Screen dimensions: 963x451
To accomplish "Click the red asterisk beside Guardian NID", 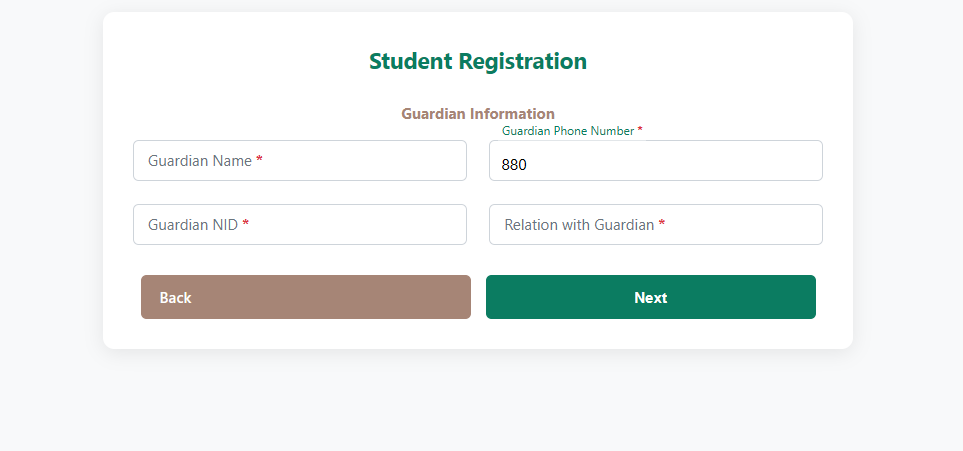I will coord(246,224).
